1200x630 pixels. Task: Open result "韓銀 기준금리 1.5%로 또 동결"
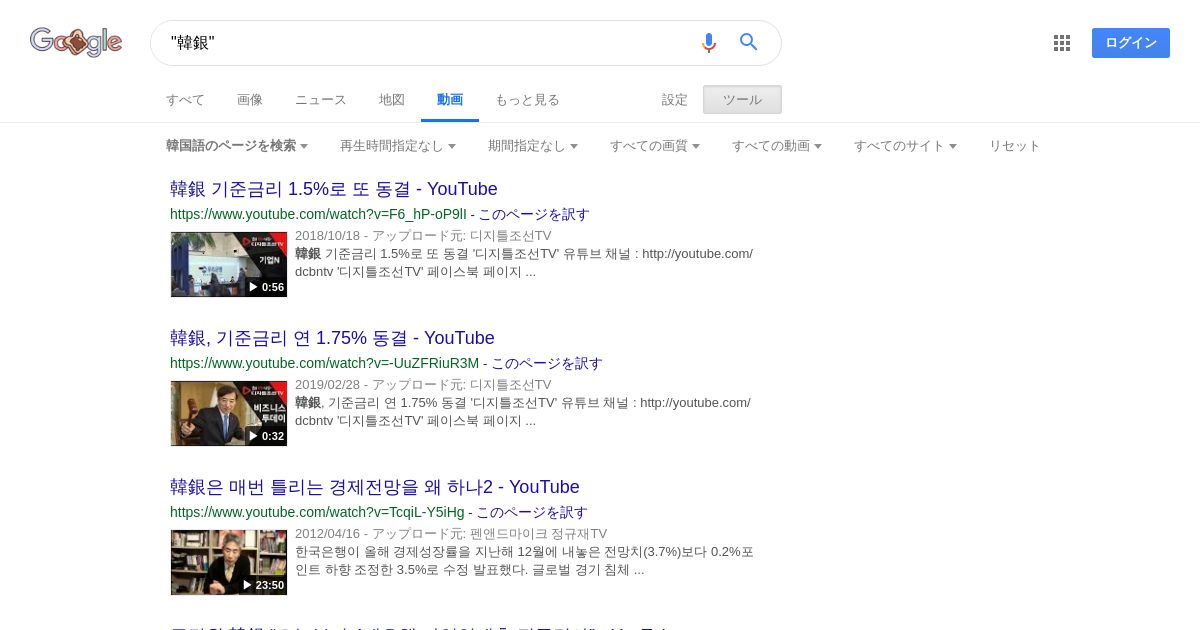point(334,189)
